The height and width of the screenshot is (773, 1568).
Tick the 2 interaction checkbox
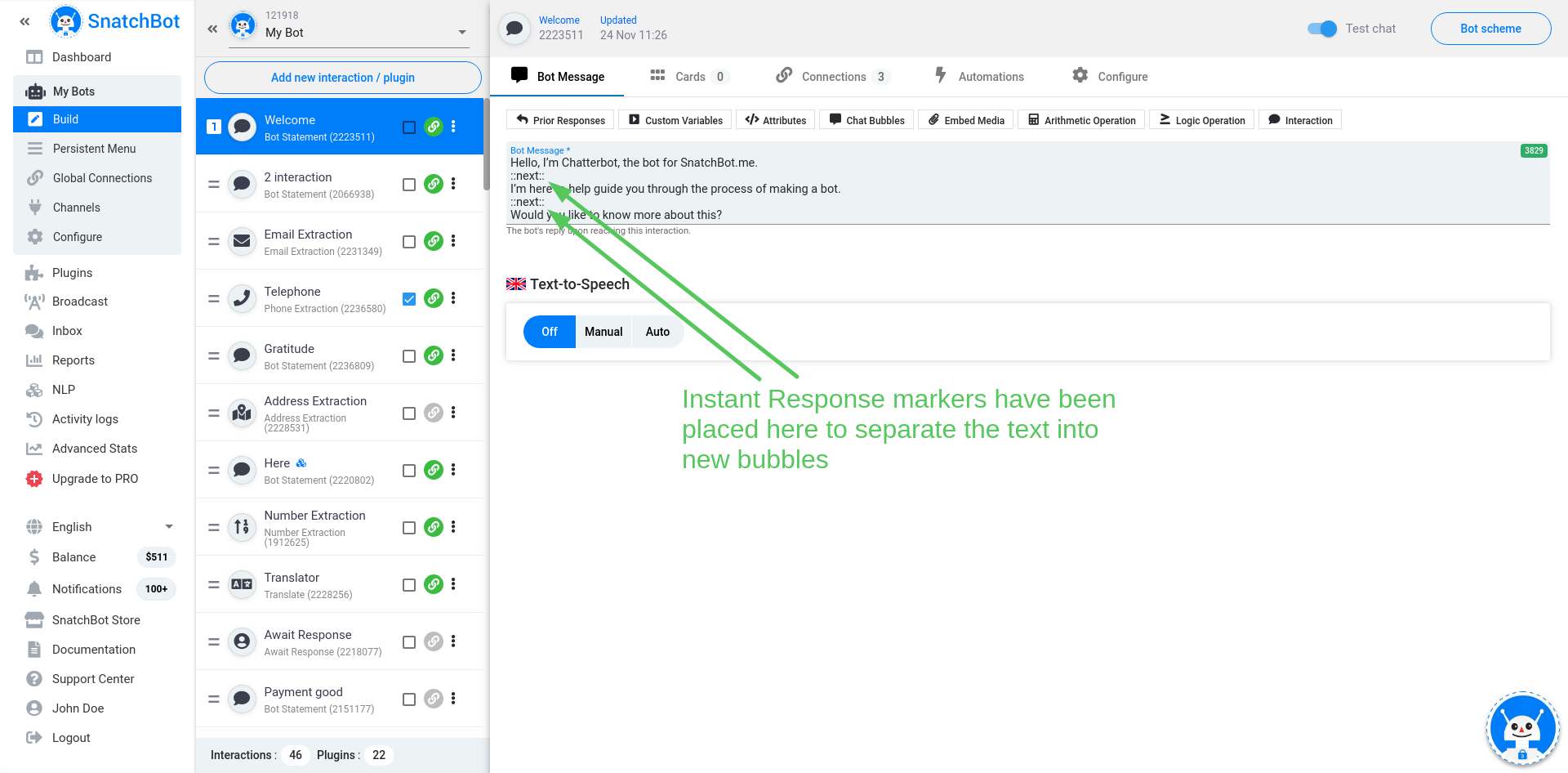(409, 185)
